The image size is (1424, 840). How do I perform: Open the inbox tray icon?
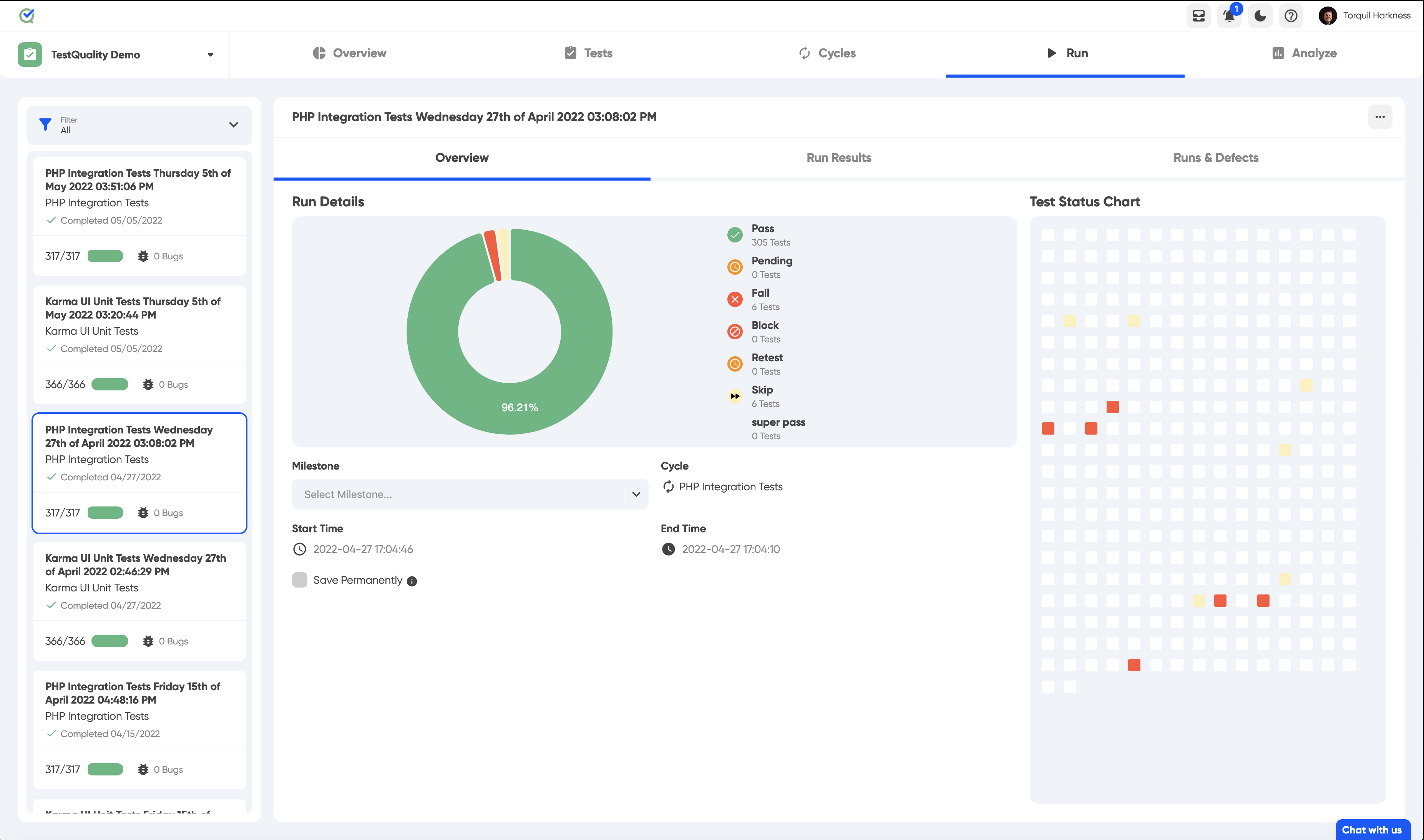point(1198,16)
